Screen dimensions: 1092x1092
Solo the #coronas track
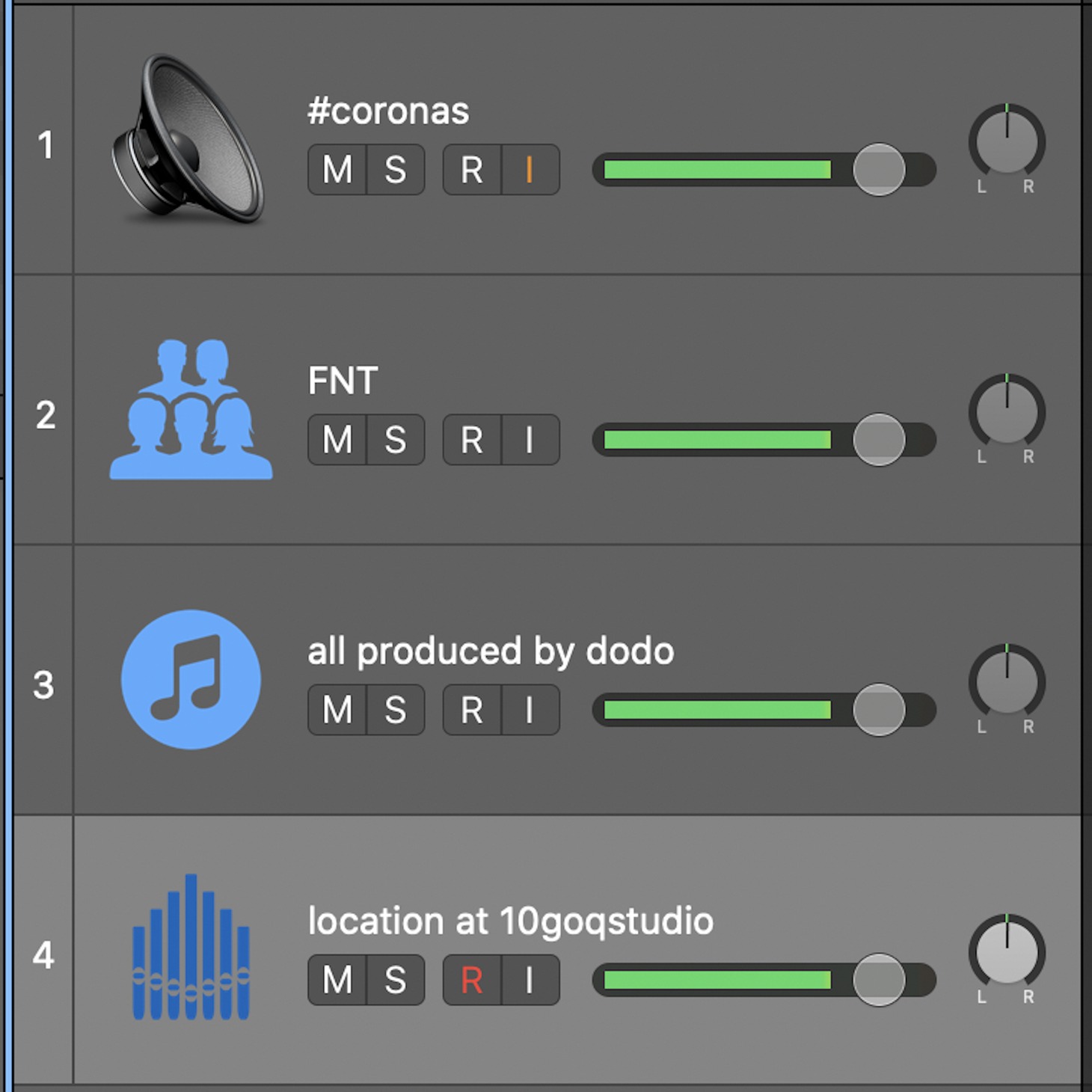pos(396,171)
